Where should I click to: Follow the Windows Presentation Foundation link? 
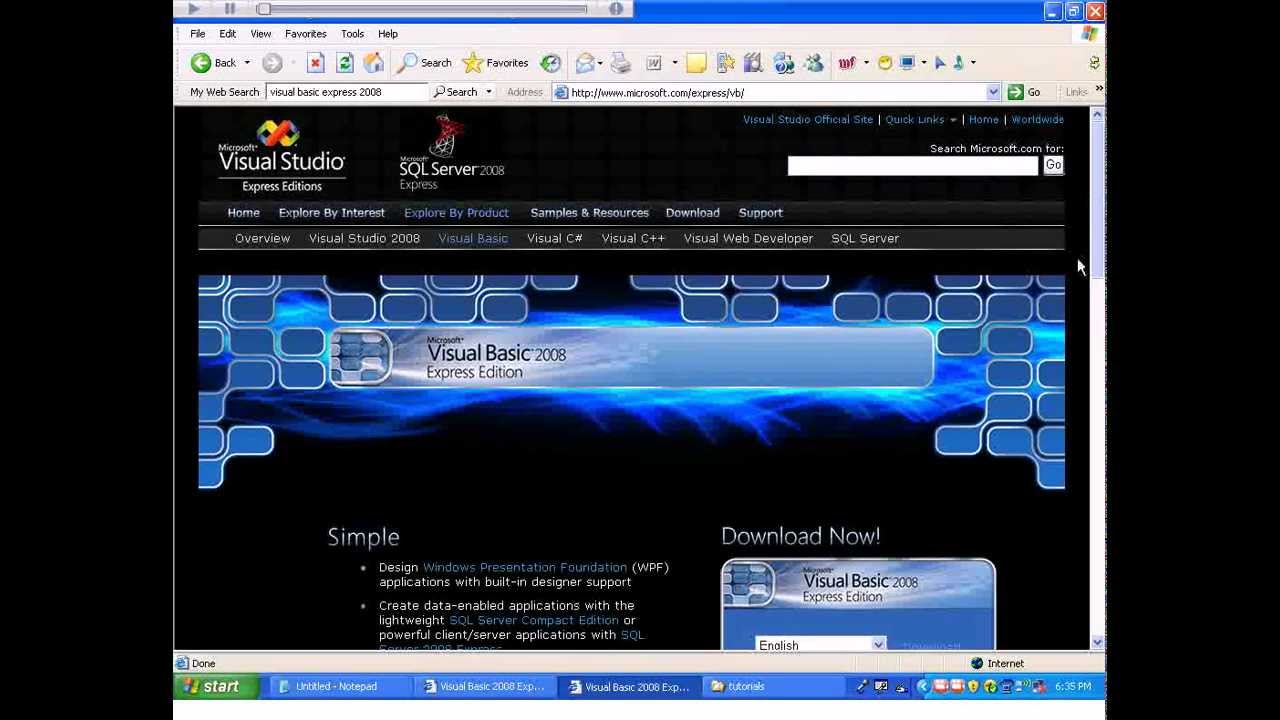pyautogui.click(x=525, y=568)
